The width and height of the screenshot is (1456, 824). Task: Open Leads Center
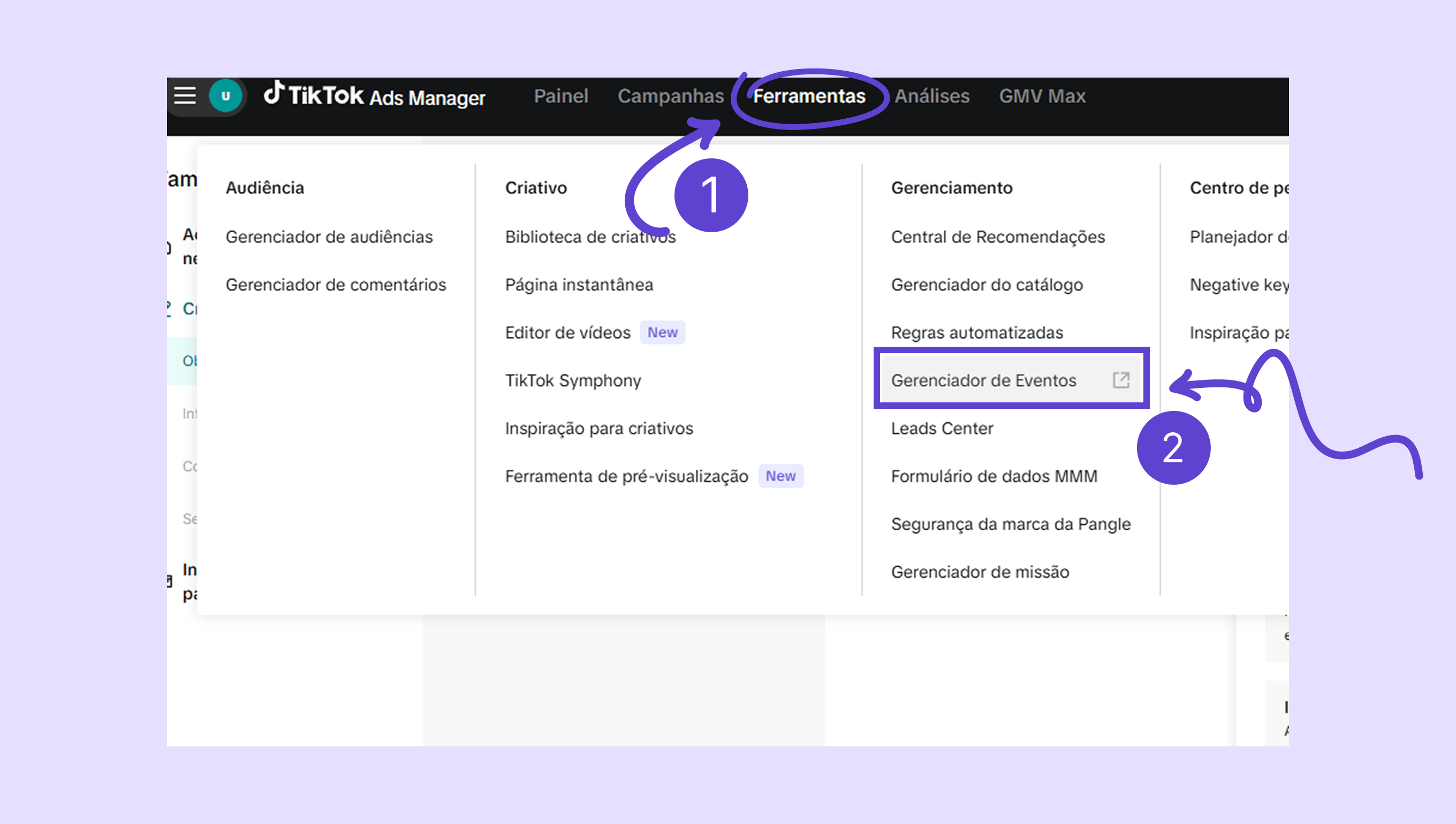(x=942, y=429)
